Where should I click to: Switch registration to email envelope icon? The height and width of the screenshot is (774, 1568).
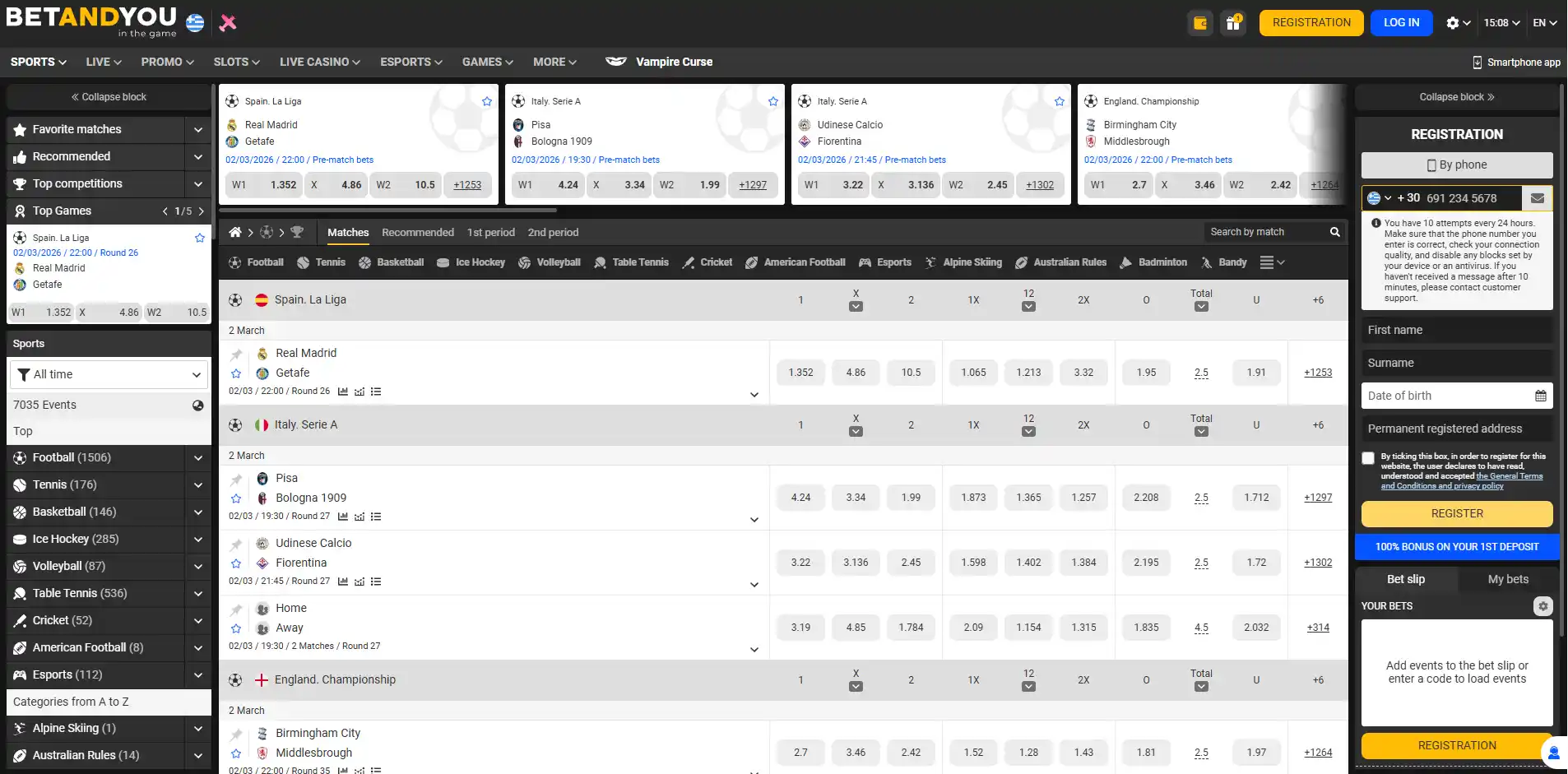(1537, 198)
